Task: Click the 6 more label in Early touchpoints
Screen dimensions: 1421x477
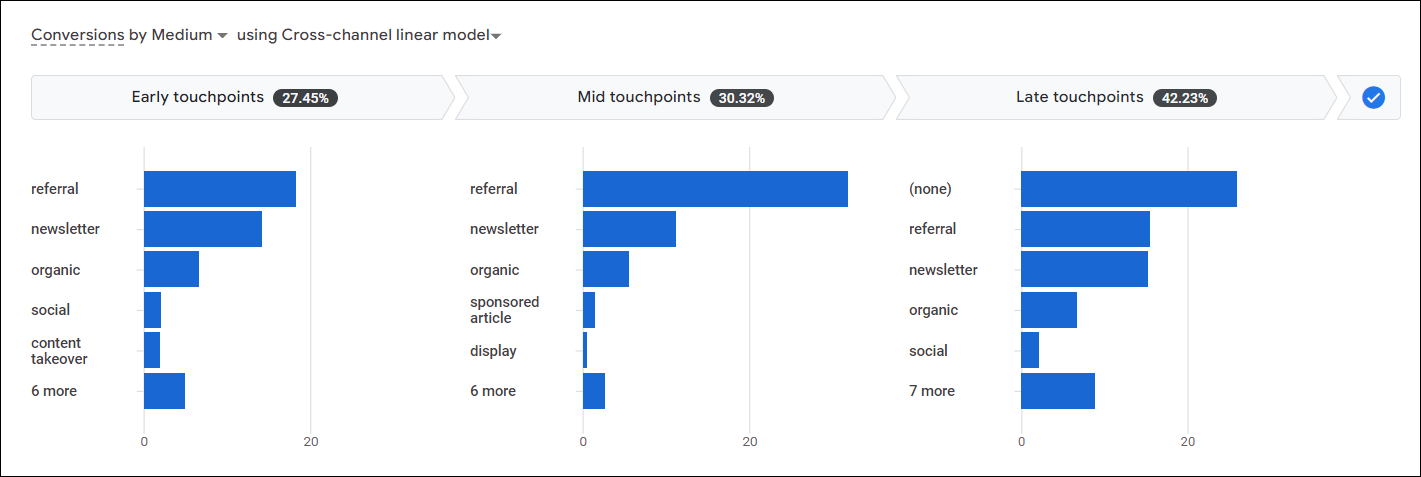Action: tap(54, 391)
